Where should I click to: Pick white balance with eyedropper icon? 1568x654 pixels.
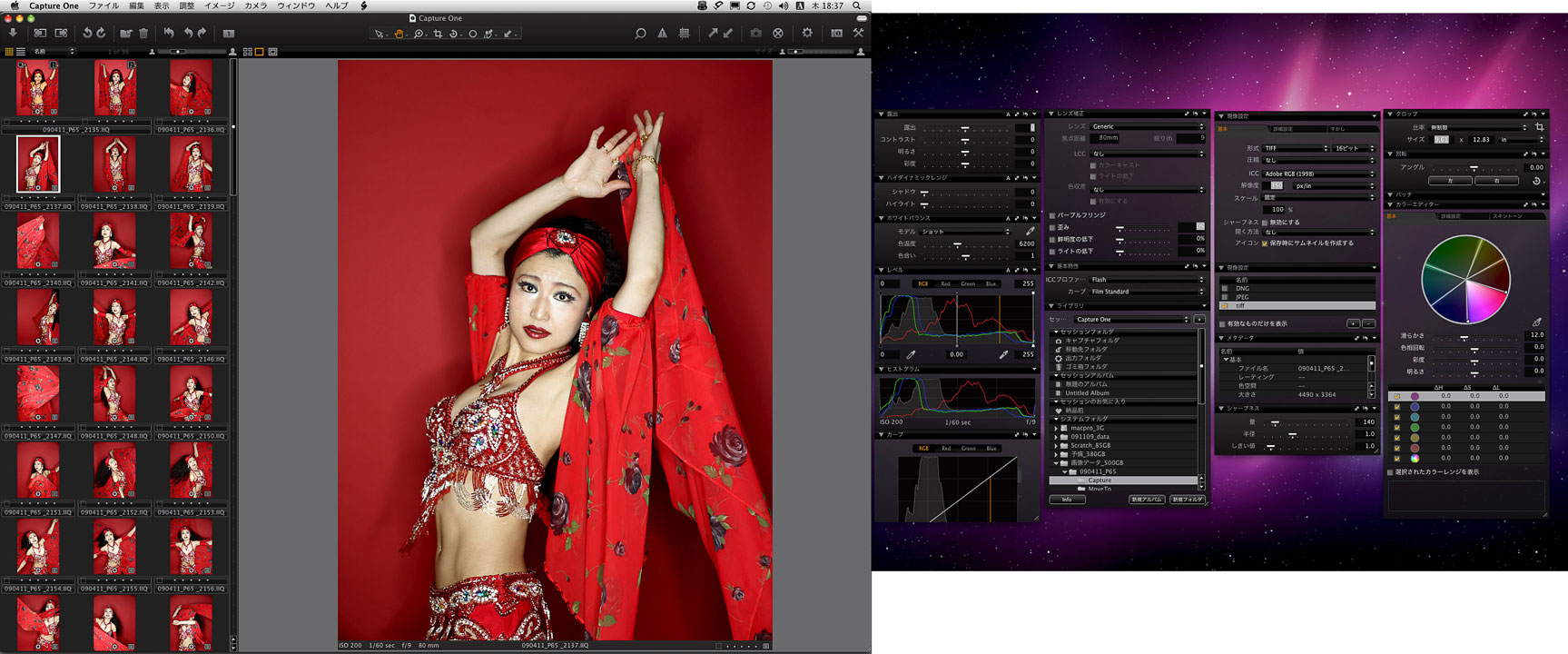(1030, 231)
